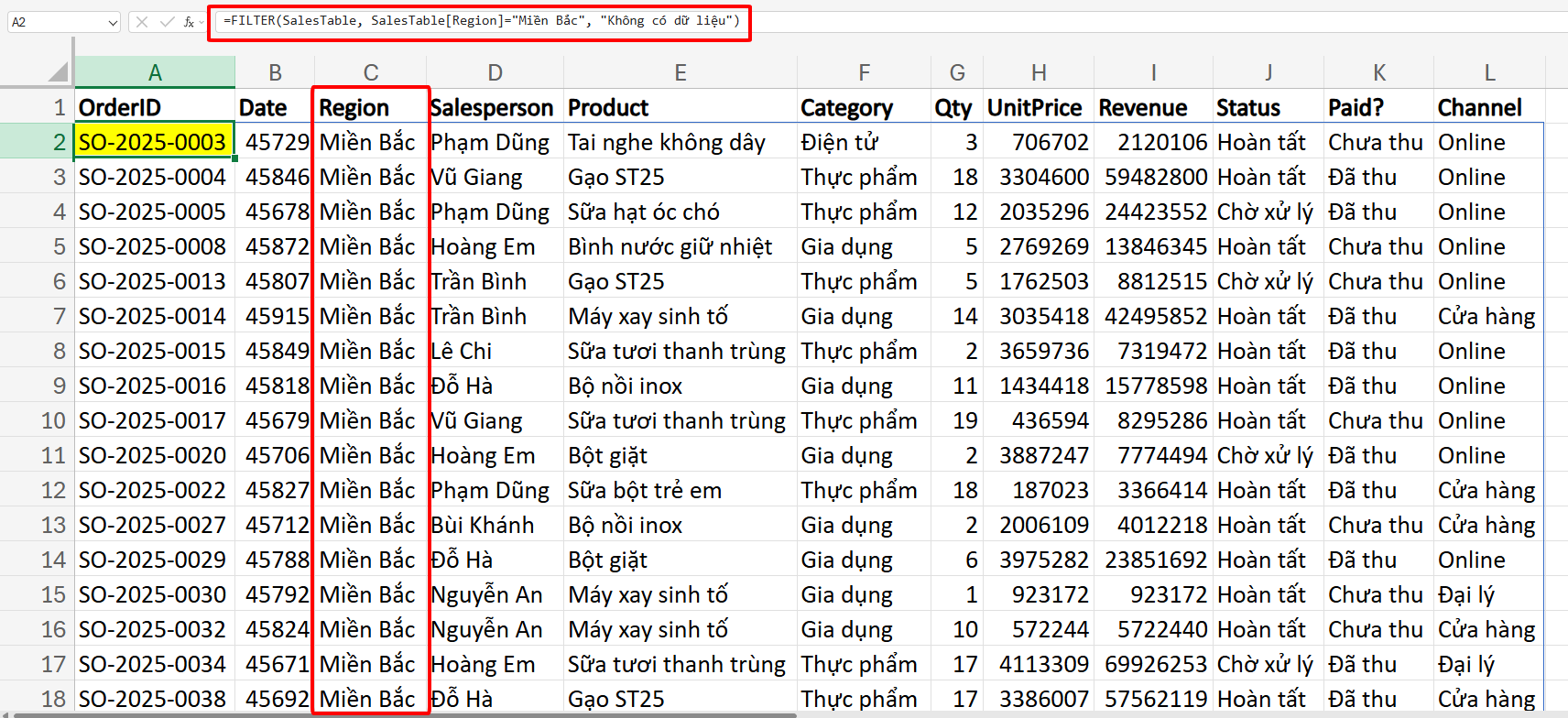The image size is (1568, 718).
Task: Select column J header
Action: (1269, 72)
